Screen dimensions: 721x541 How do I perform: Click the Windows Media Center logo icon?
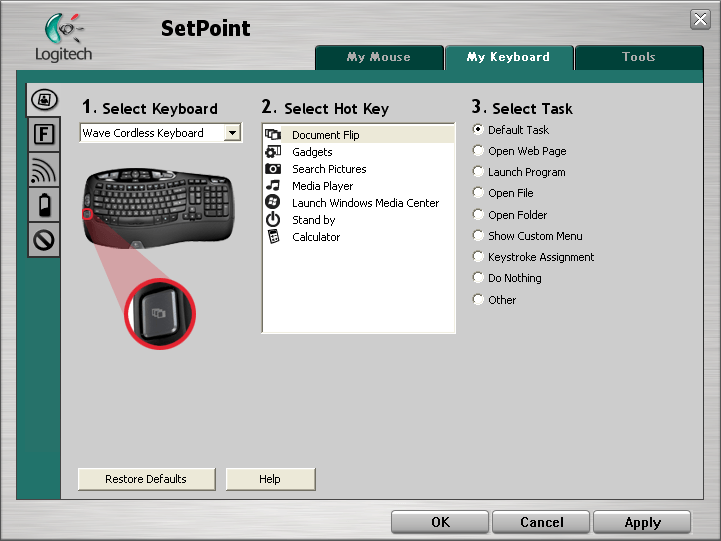click(x=273, y=202)
